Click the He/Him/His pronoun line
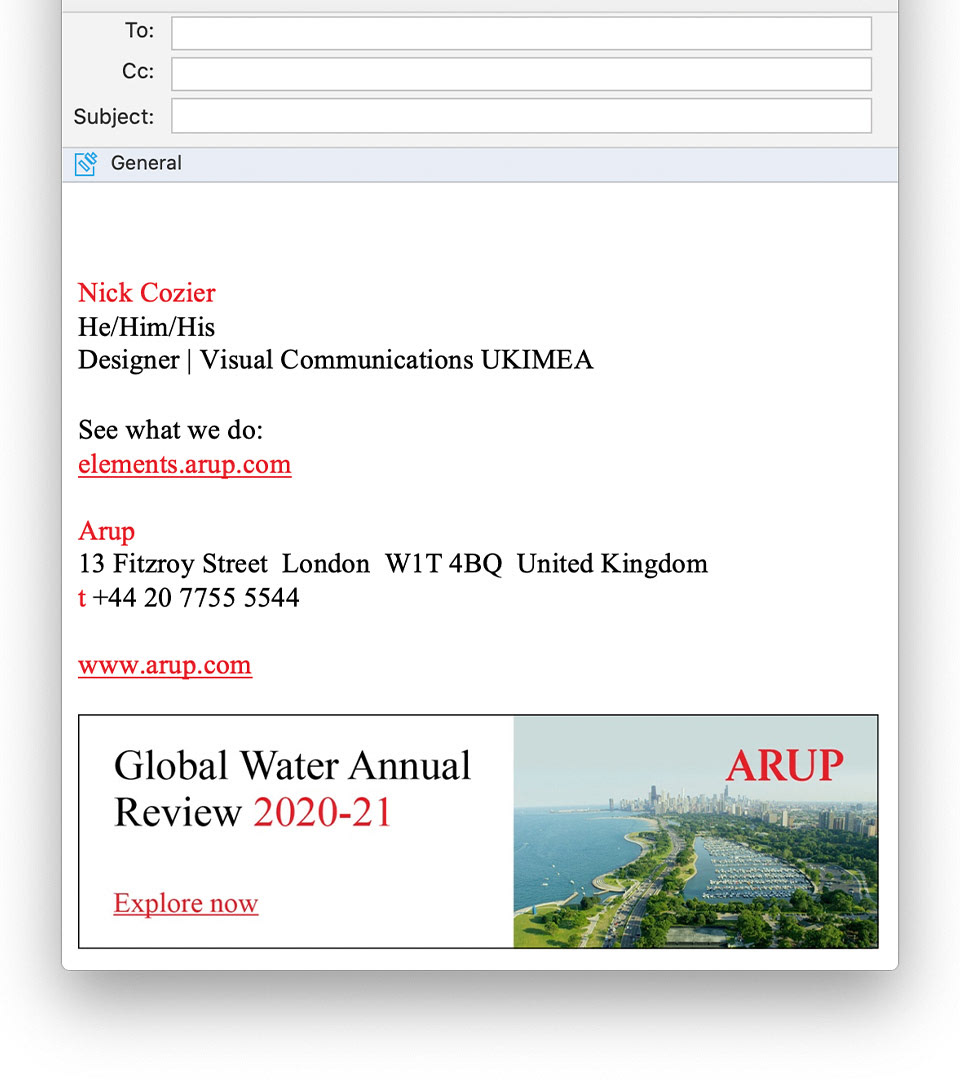Viewport: 960px width, 1080px height. tap(146, 326)
